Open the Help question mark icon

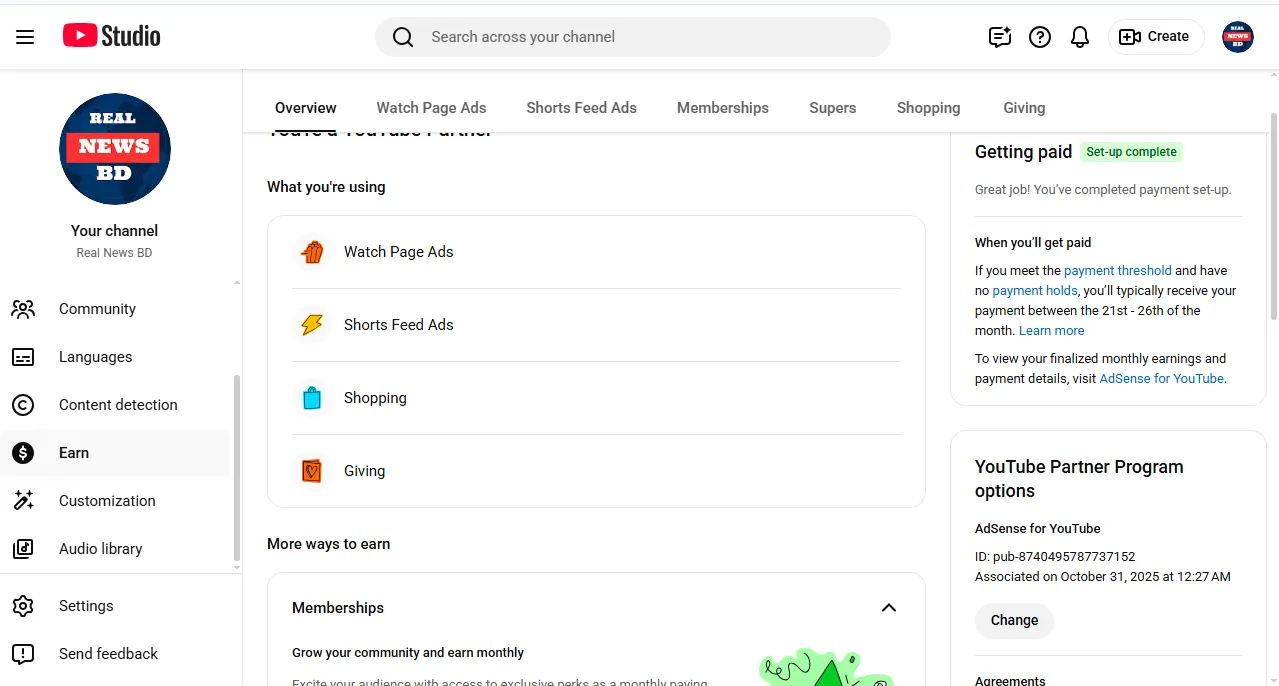point(1040,37)
